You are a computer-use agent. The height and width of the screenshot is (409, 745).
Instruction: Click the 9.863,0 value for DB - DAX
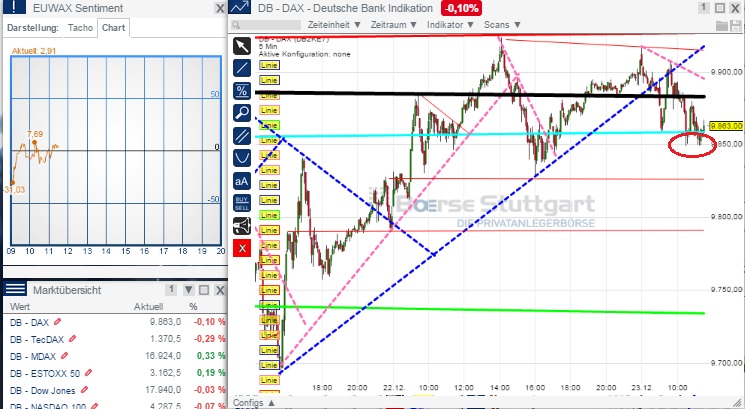click(165, 322)
